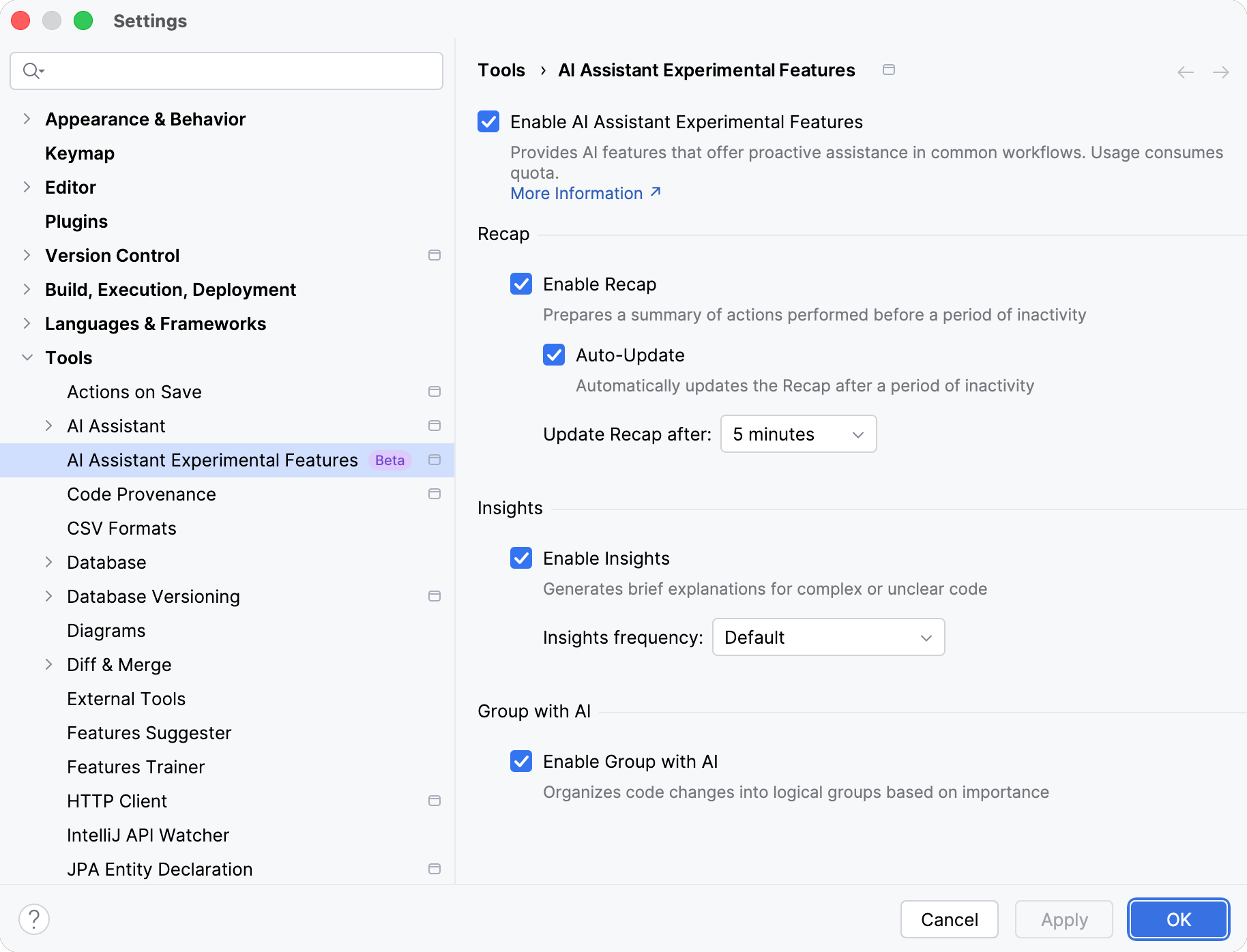The image size is (1247, 952).
Task: Click the forward navigation arrow
Action: (1221, 72)
